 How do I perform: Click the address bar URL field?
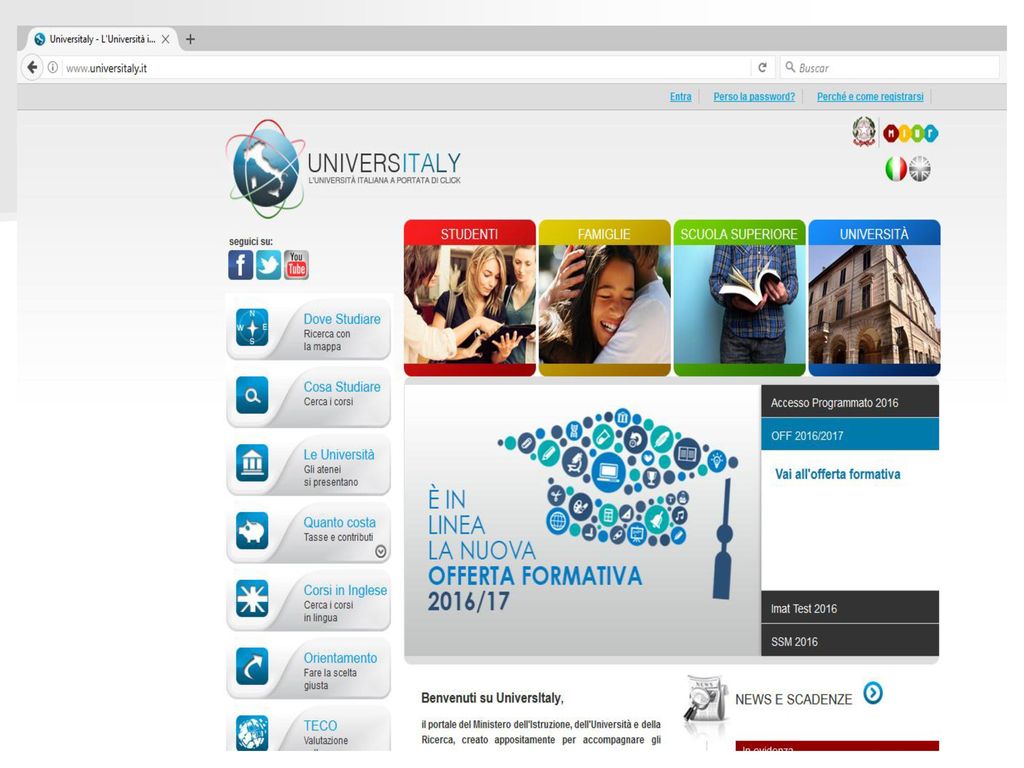tap(405, 67)
